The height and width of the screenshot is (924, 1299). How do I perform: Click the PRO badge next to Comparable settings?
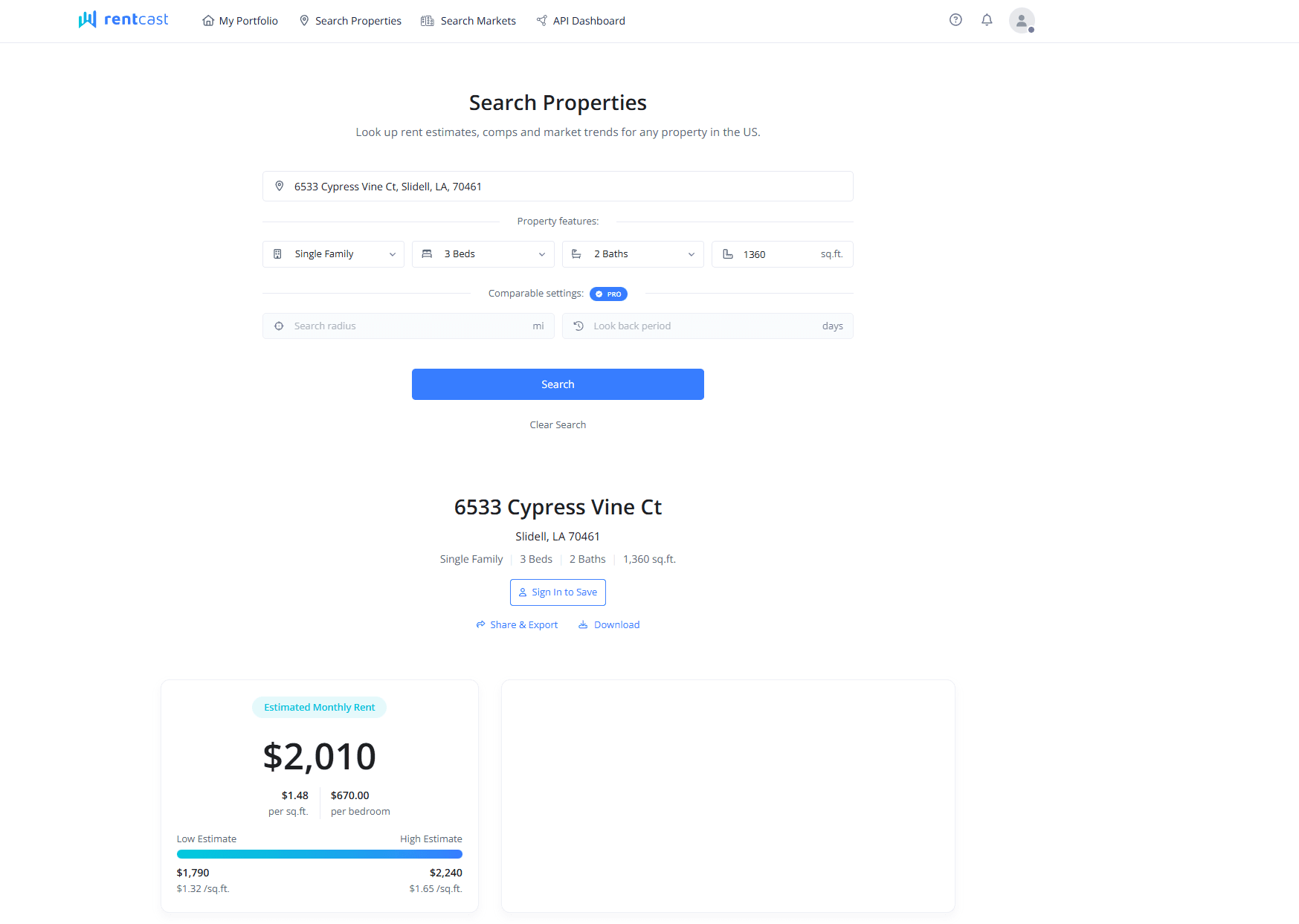click(x=608, y=294)
